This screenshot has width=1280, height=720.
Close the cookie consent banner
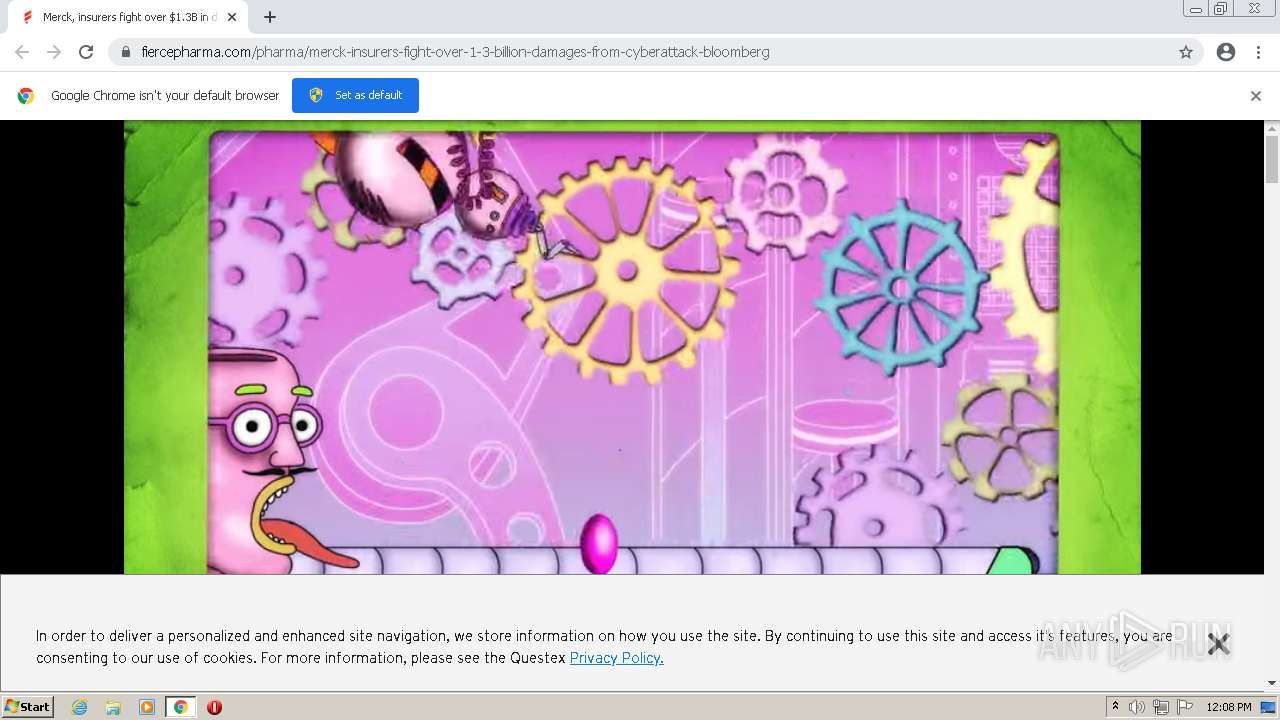1218,644
